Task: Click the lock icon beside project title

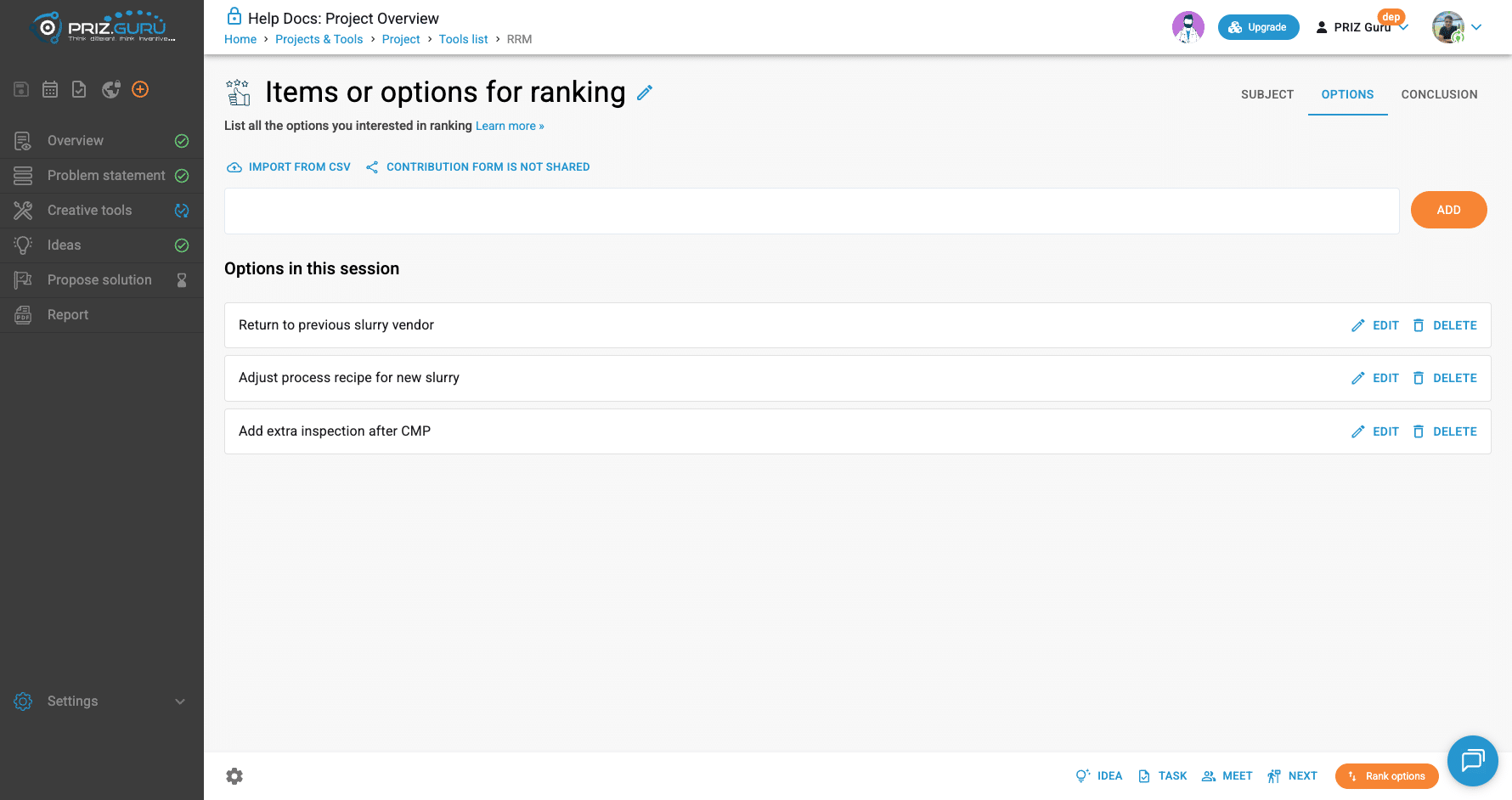Action: click(234, 17)
